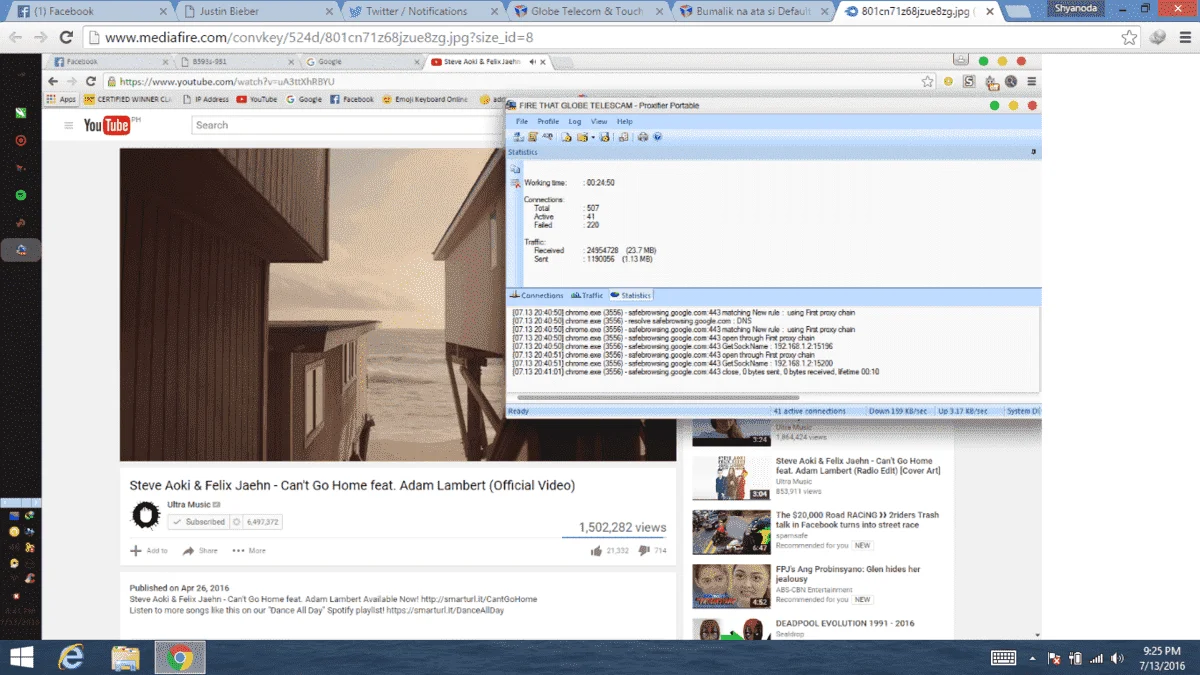Open Proxifier's Proxy Servers toolbar icon

click(519, 137)
